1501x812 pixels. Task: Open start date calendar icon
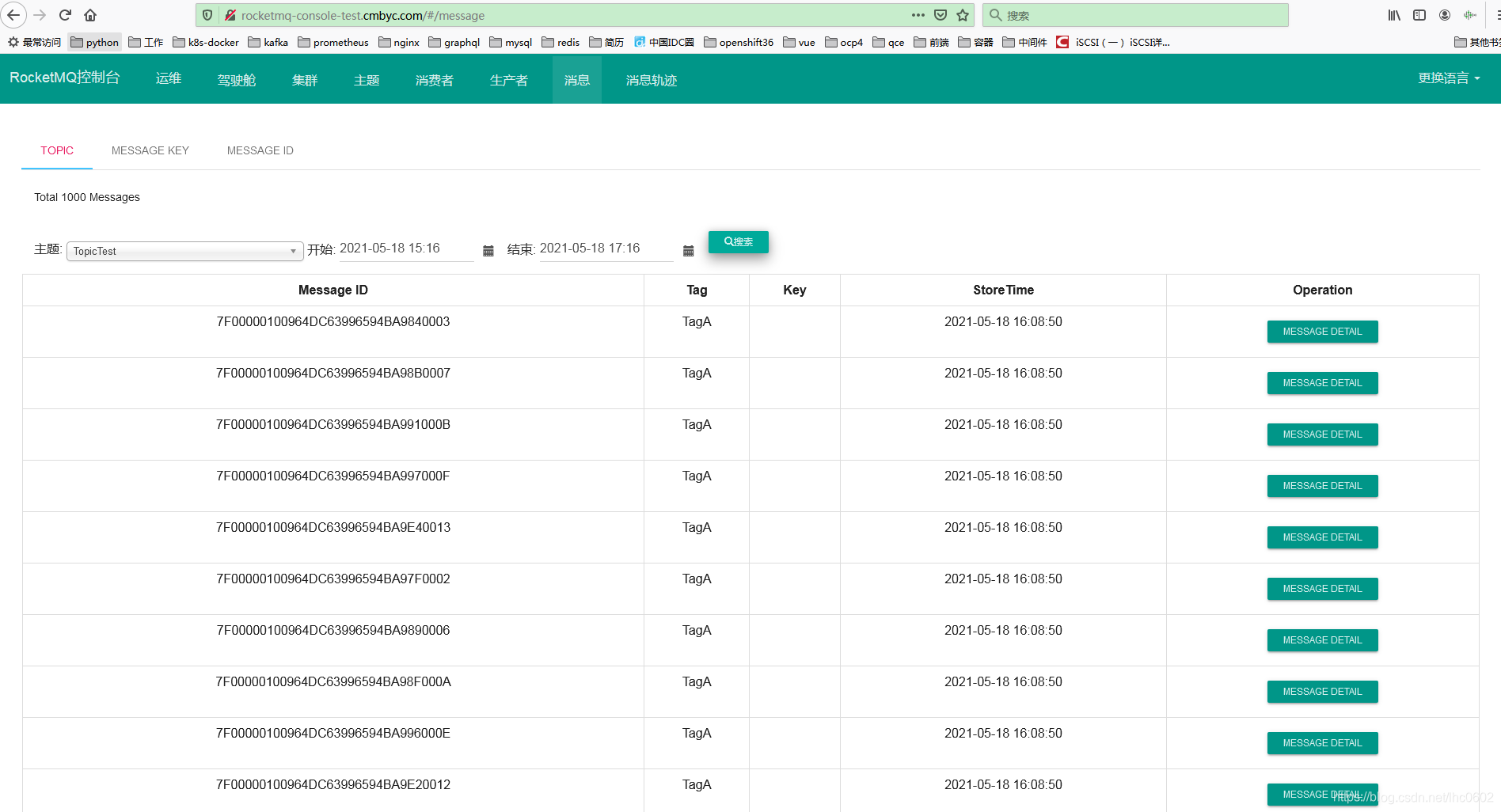pos(488,251)
